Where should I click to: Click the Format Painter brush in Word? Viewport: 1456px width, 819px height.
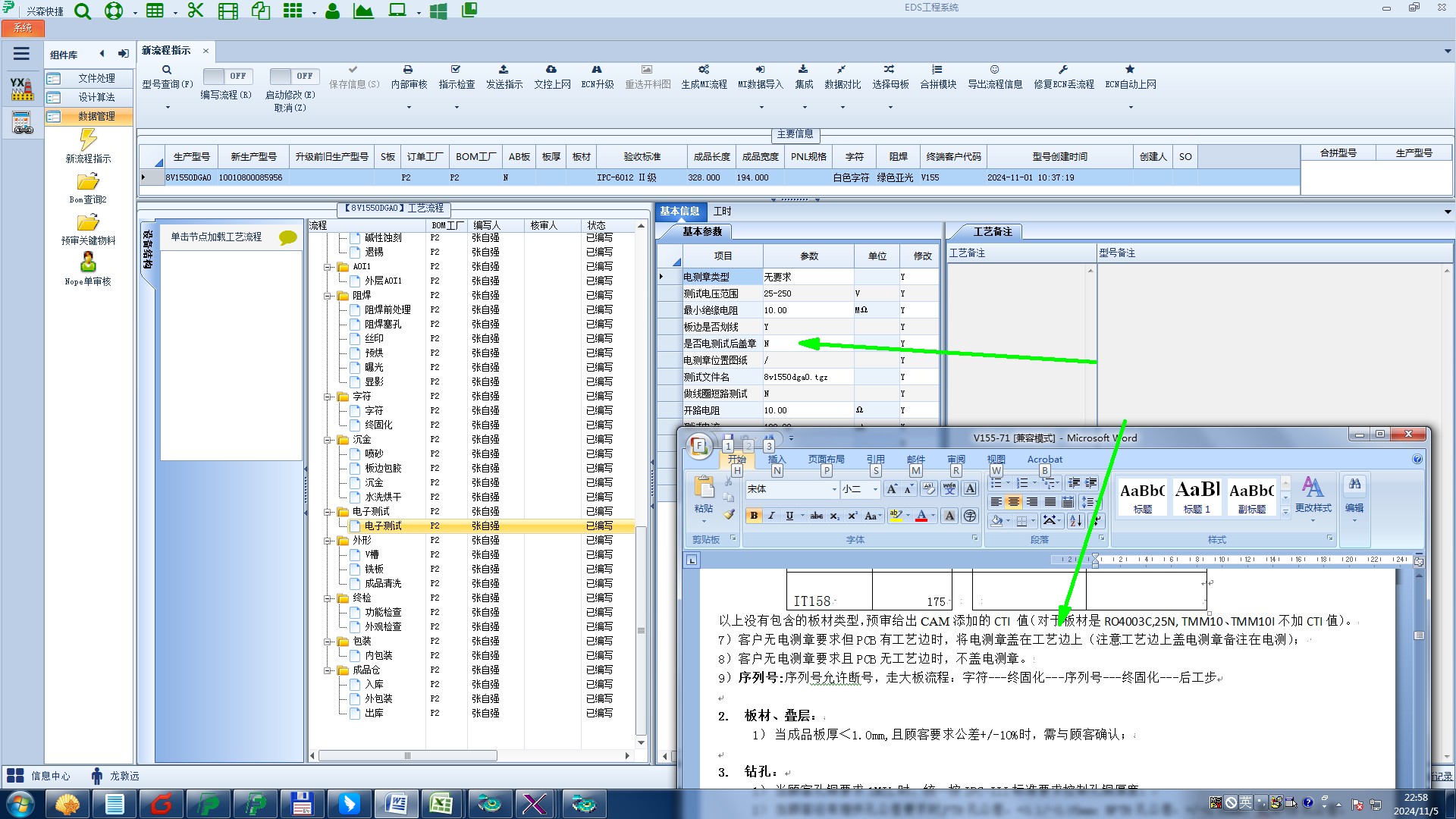(x=729, y=514)
